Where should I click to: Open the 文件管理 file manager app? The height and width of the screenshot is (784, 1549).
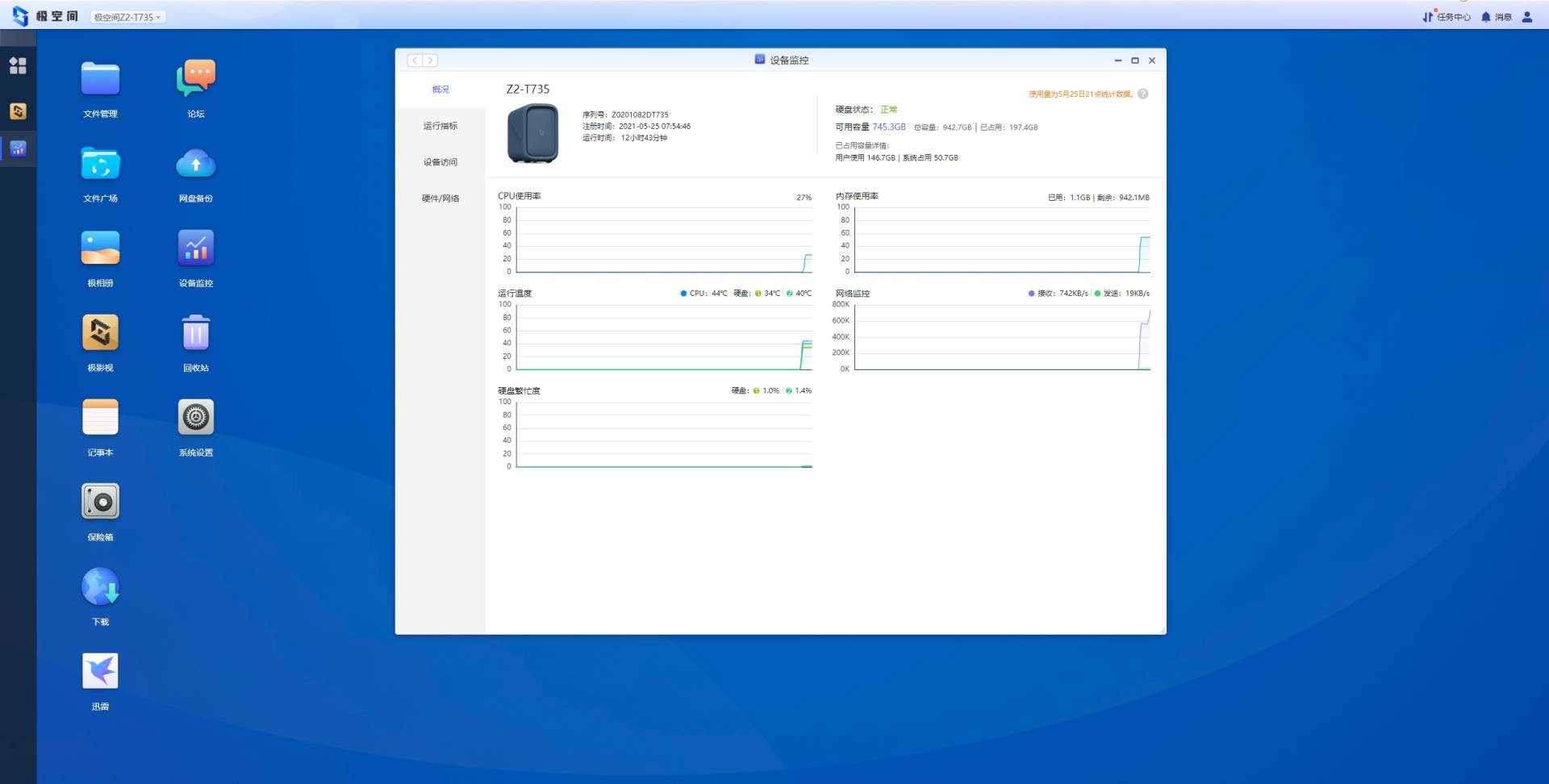(x=100, y=80)
